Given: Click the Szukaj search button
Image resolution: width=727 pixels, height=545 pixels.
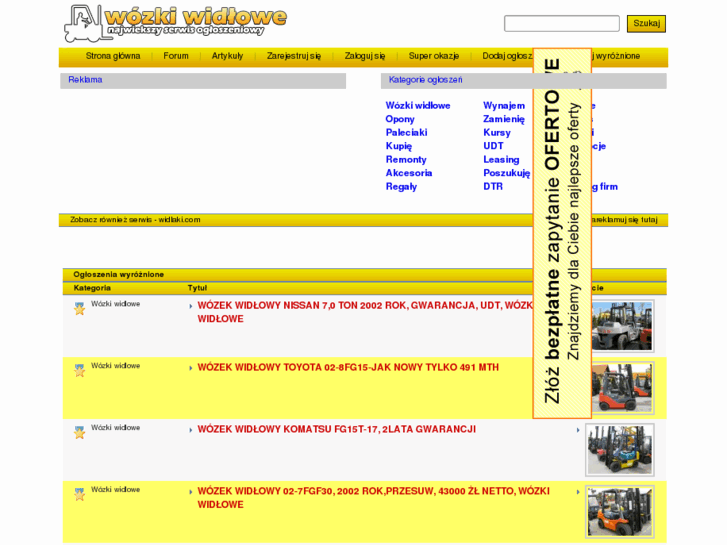Looking at the screenshot, I should 646,24.
